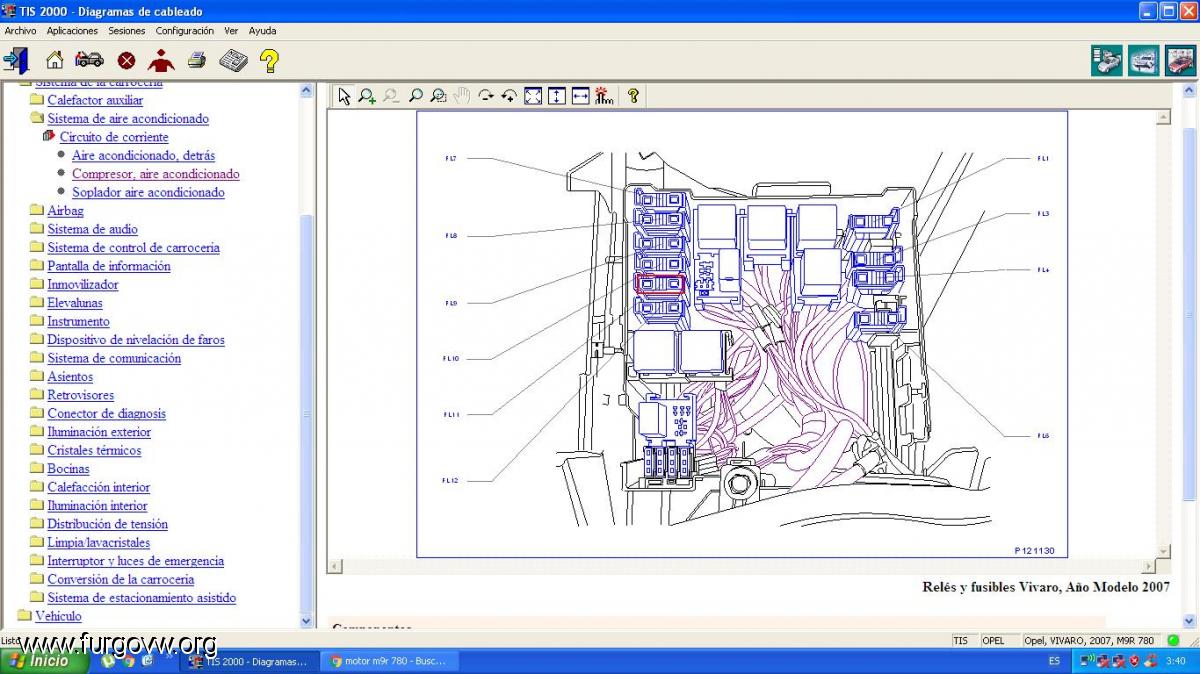1200x674 pixels.
Task: Print using the printer icon
Action: [x=197, y=60]
